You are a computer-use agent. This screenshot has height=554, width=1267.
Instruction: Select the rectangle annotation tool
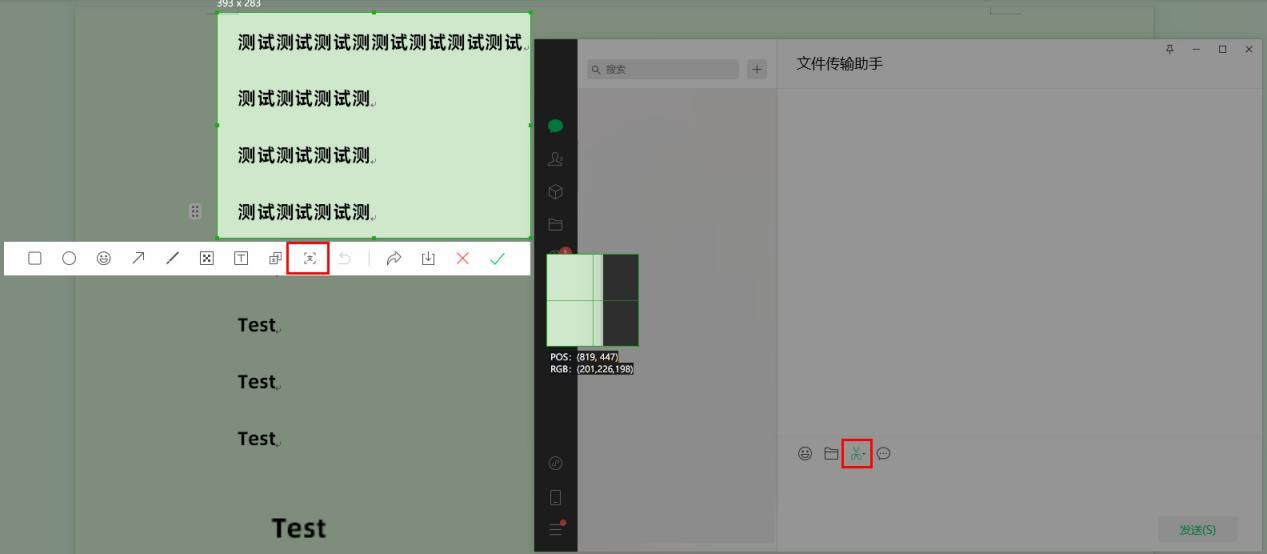[x=35, y=258]
